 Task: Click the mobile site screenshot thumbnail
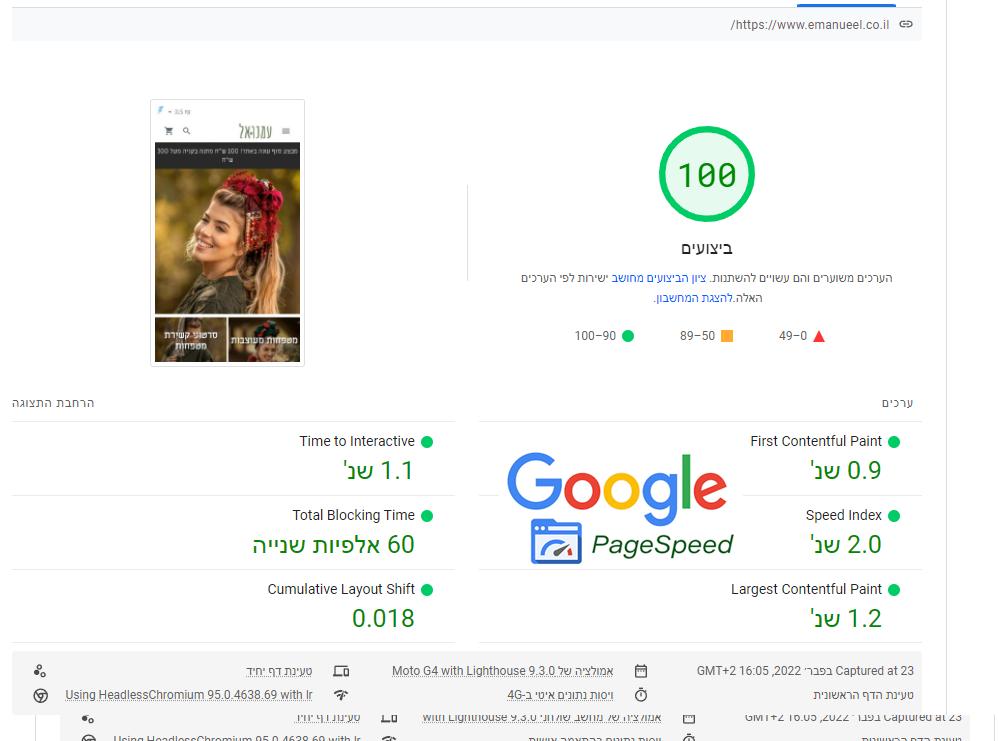(x=228, y=233)
